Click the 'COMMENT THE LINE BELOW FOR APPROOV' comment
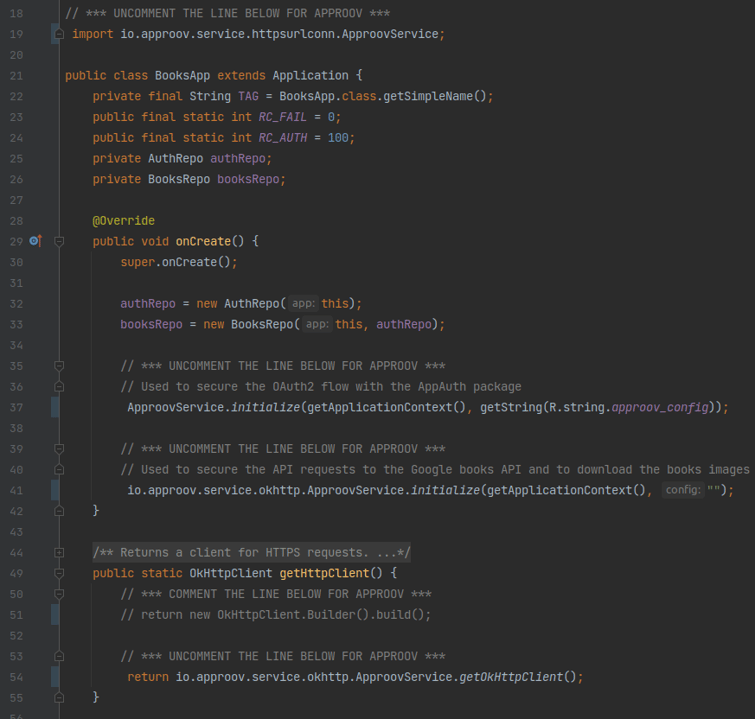Image resolution: width=755 pixels, height=719 pixels. coord(276,594)
